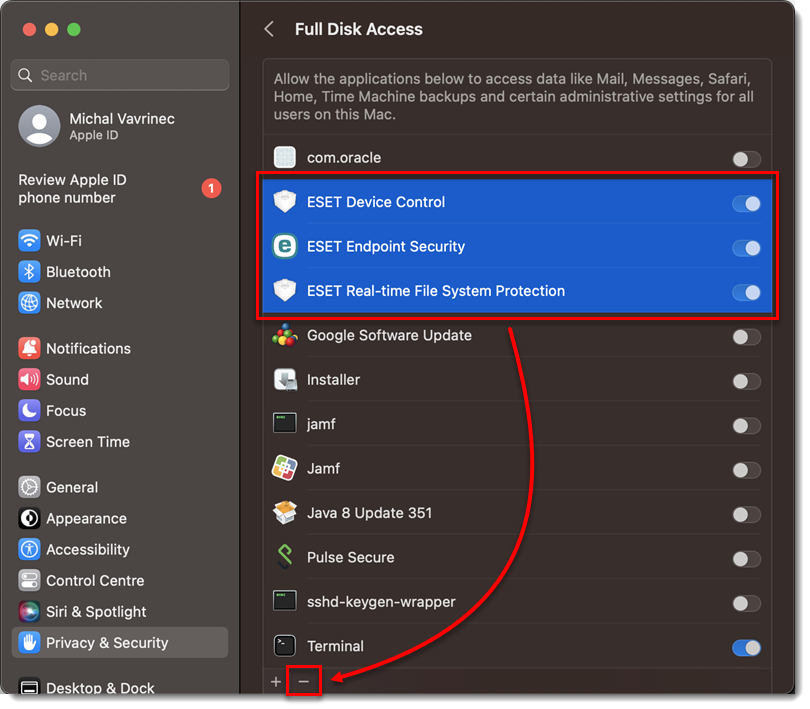This screenshot has width=810, height=709.
Task: Click the sshd-keygen-wrapper icon
Action: click(285, 601)
